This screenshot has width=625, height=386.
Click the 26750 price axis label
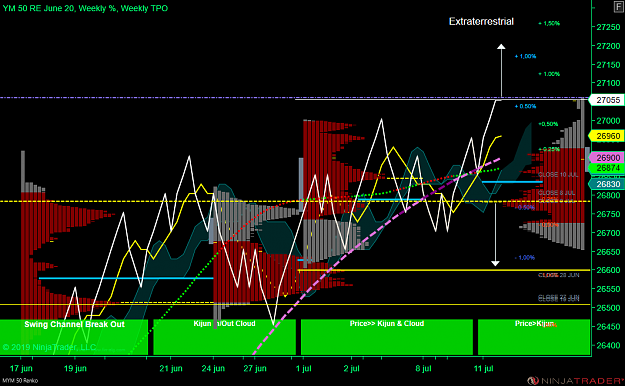coord(608,214)
